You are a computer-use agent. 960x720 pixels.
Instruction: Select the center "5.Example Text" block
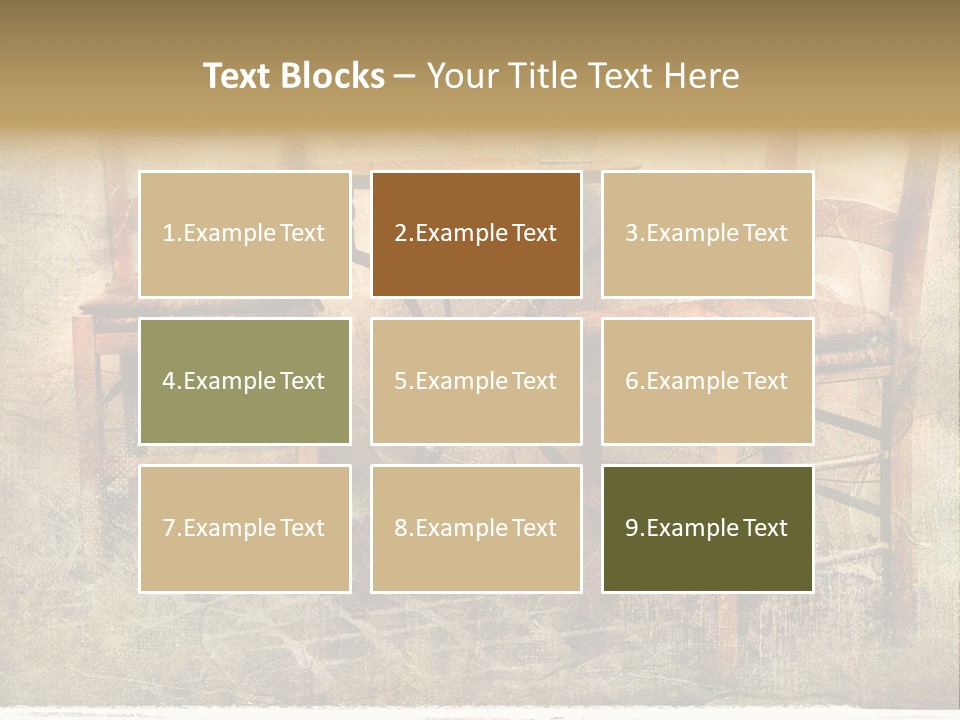[476, 381]
